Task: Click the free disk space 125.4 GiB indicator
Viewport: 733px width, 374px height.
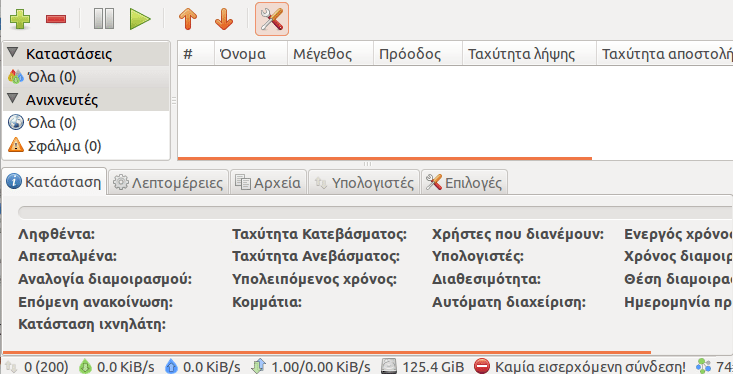Action: [423, 367]
